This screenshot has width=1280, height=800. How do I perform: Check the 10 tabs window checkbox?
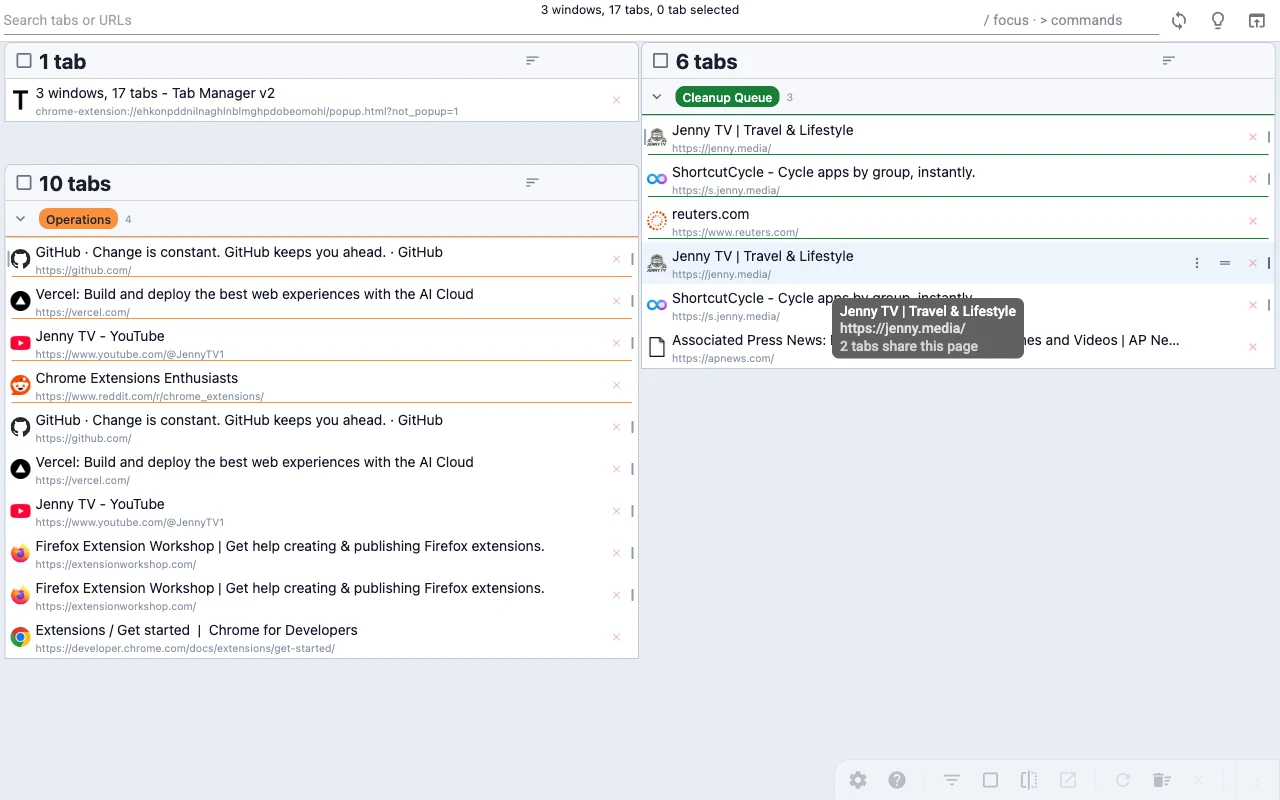24,183
